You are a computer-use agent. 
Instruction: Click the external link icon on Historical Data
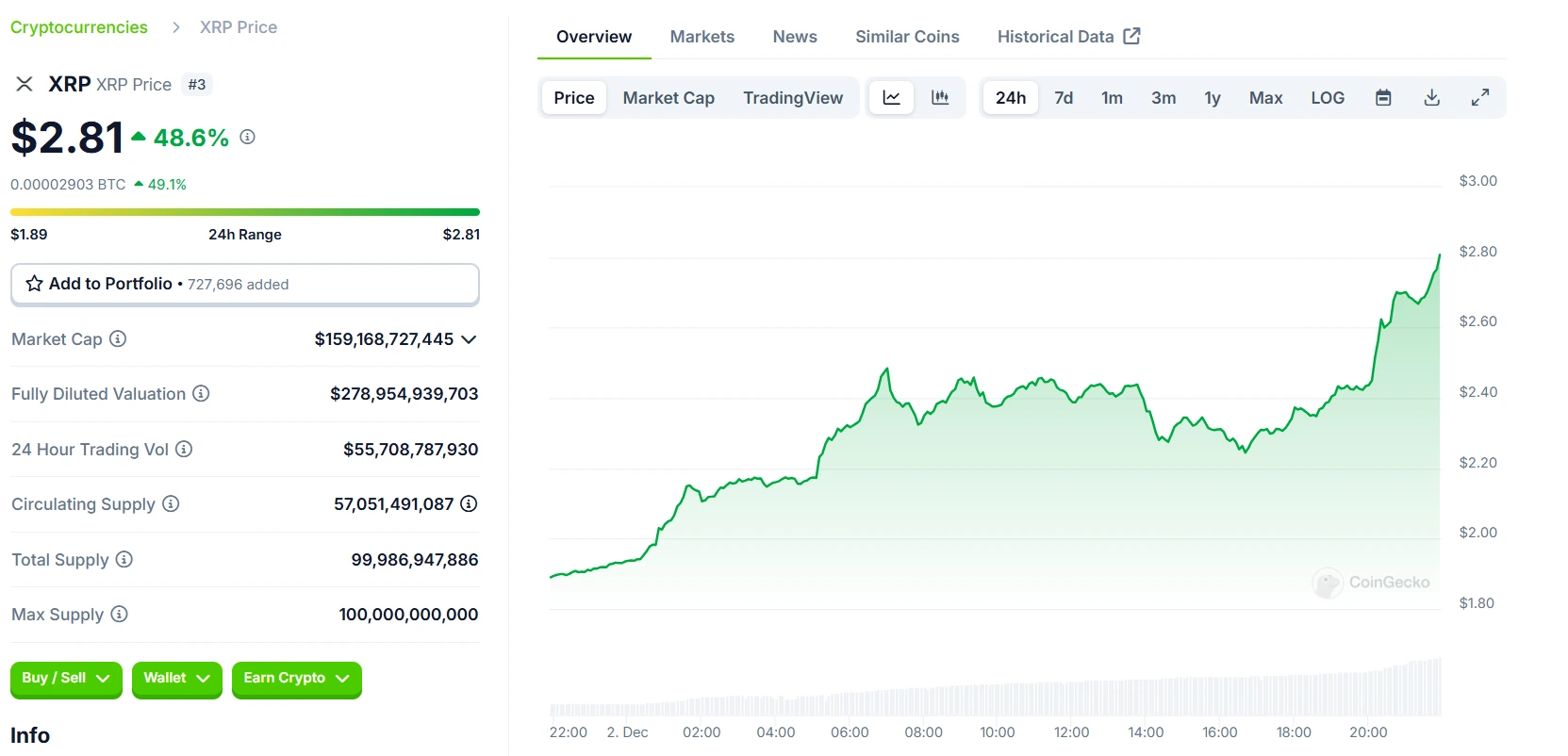point(1132,36)
